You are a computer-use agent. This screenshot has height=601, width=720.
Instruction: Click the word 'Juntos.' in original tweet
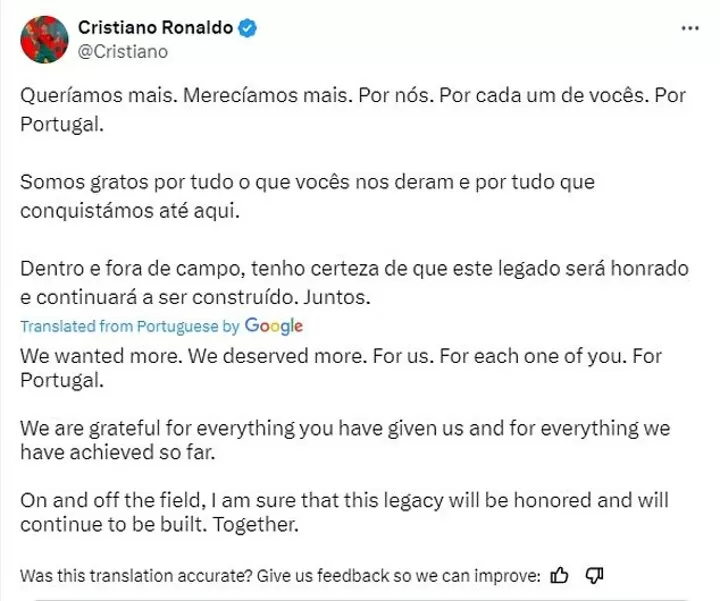pos(337,297)
